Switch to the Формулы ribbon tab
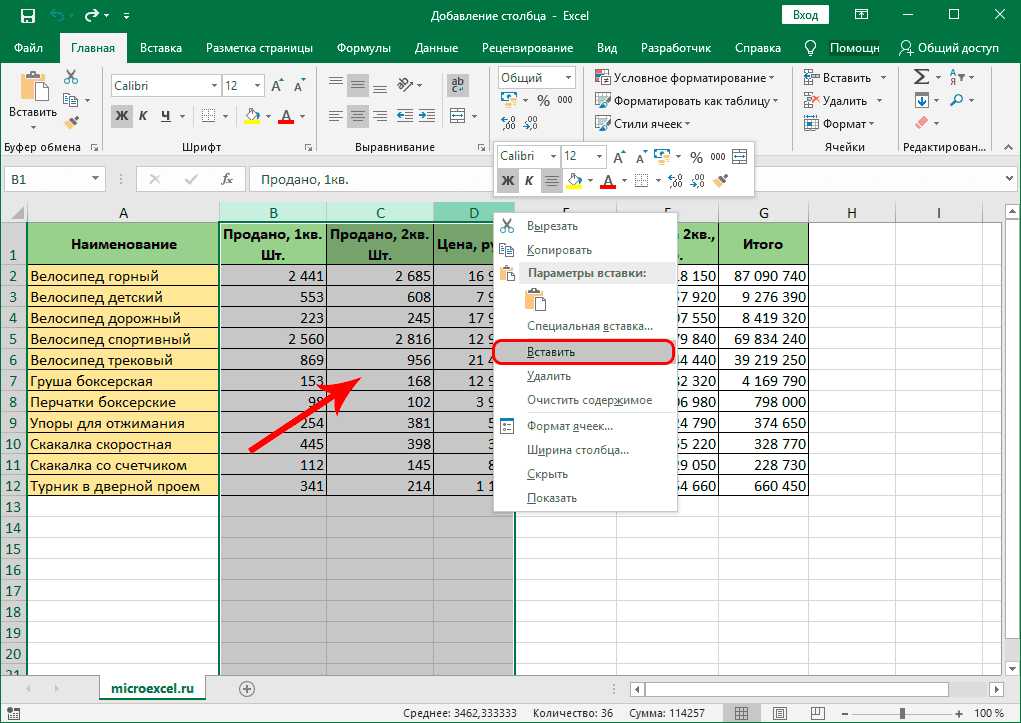Viewport: 1021px width, 723px height. pos(363,47)
